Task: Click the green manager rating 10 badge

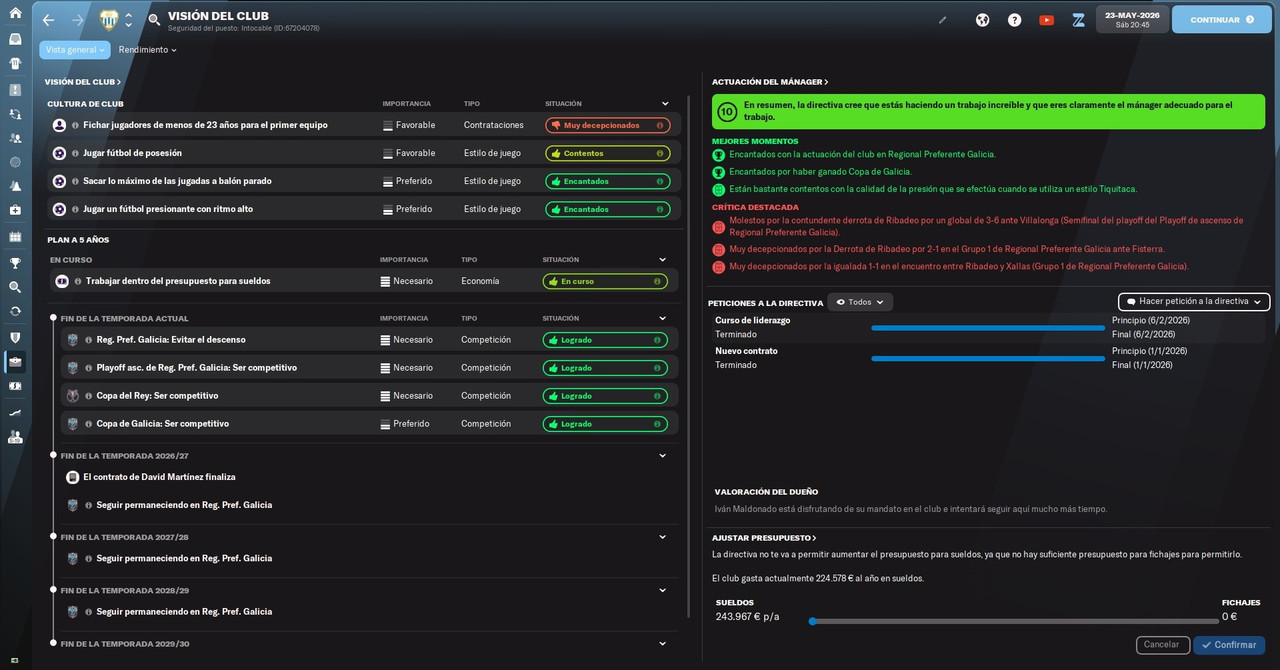Action: click(727, 111)
